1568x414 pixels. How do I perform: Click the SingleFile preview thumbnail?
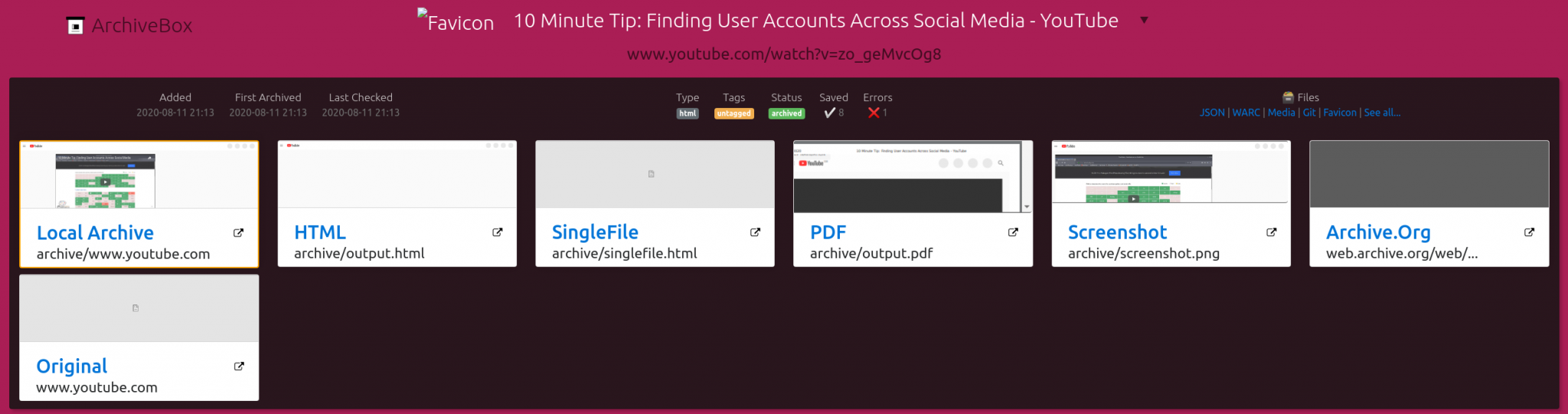click(x=655, y=174)
